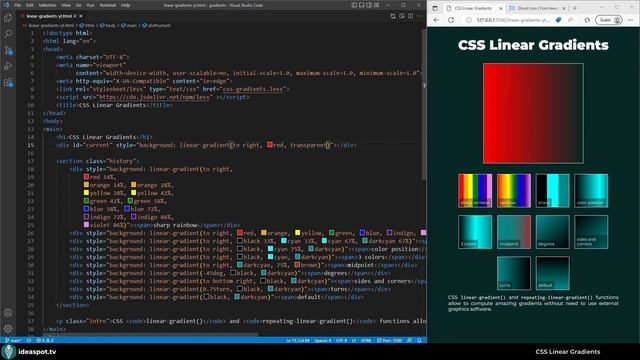Click the orange 14% color swatch on line 20
Viewport: 640px width, 360px height.
(x=86, y=184)
